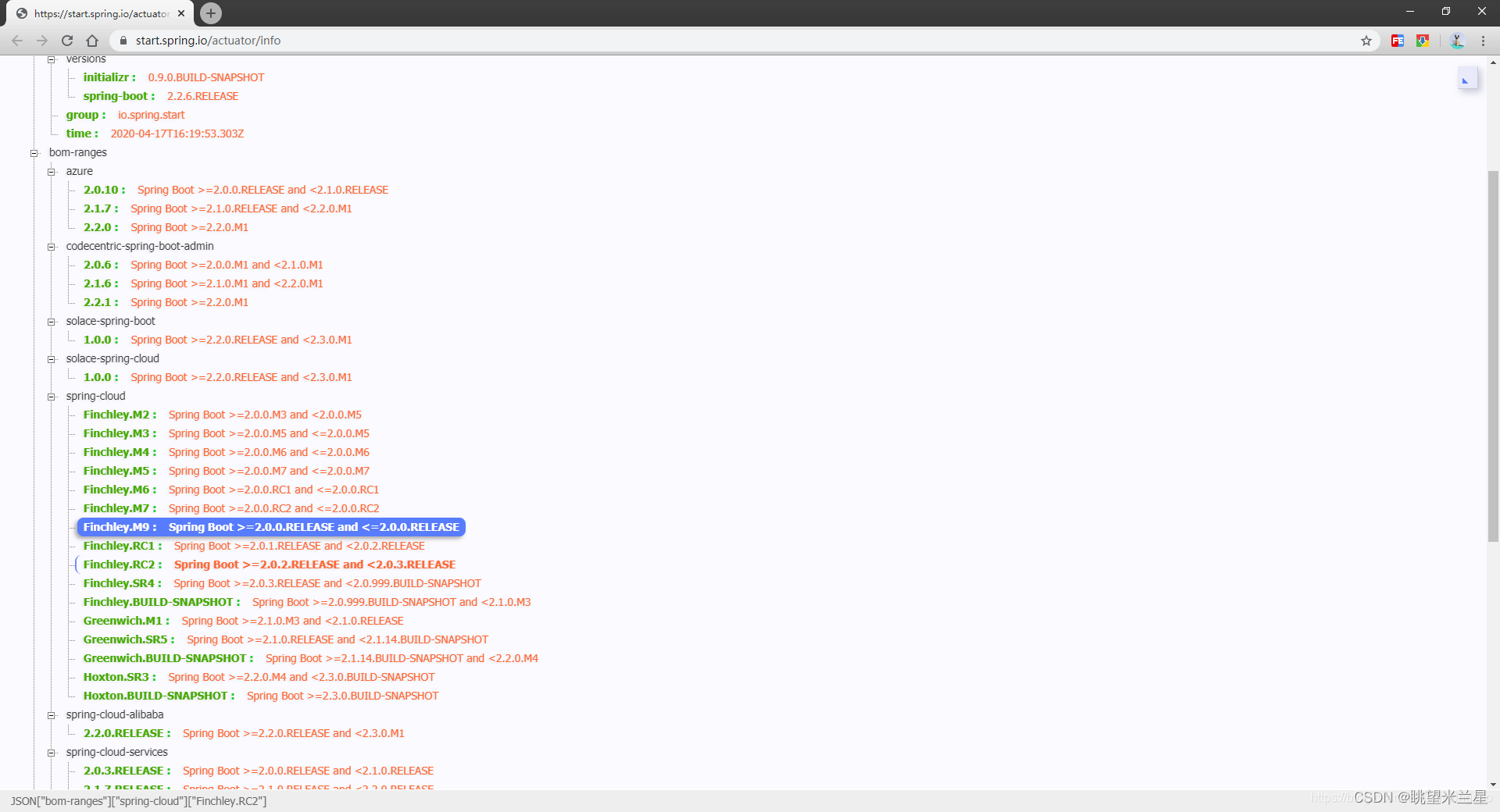
Task: Select the Finchley.RC1 key
Action: 119,546
